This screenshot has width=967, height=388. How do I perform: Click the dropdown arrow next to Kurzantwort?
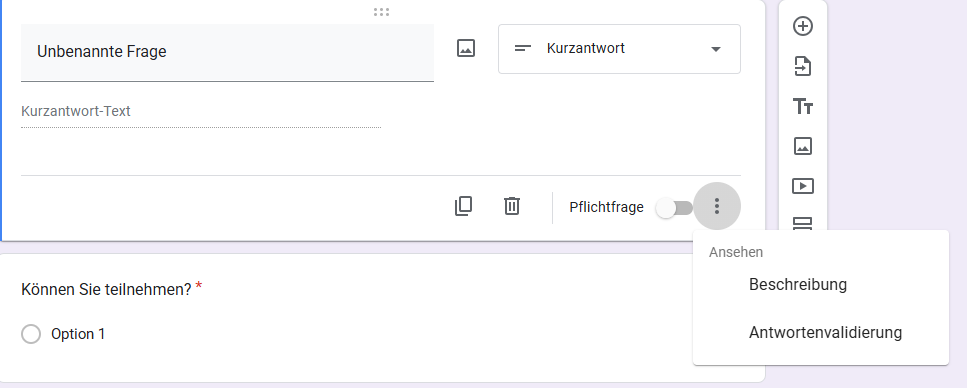(x=715, y=49)
